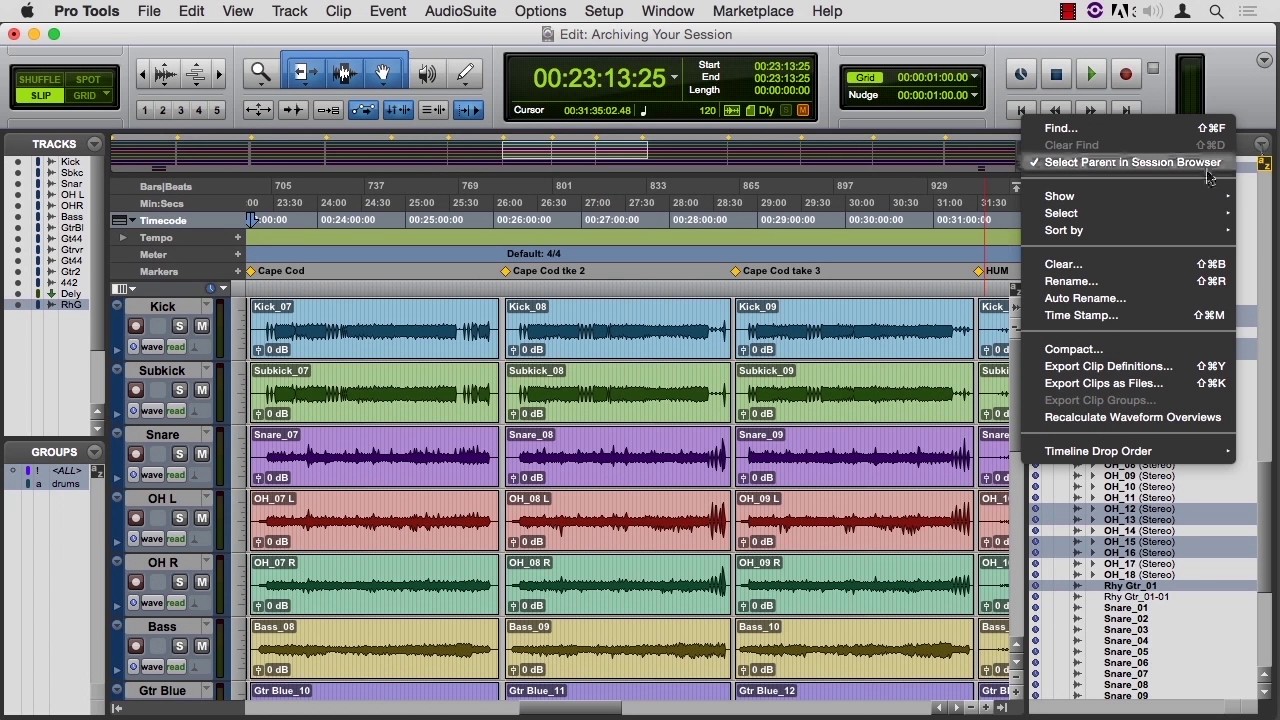
Task: Stop playback with the Stop button
Action: [x=1056, y=74]
